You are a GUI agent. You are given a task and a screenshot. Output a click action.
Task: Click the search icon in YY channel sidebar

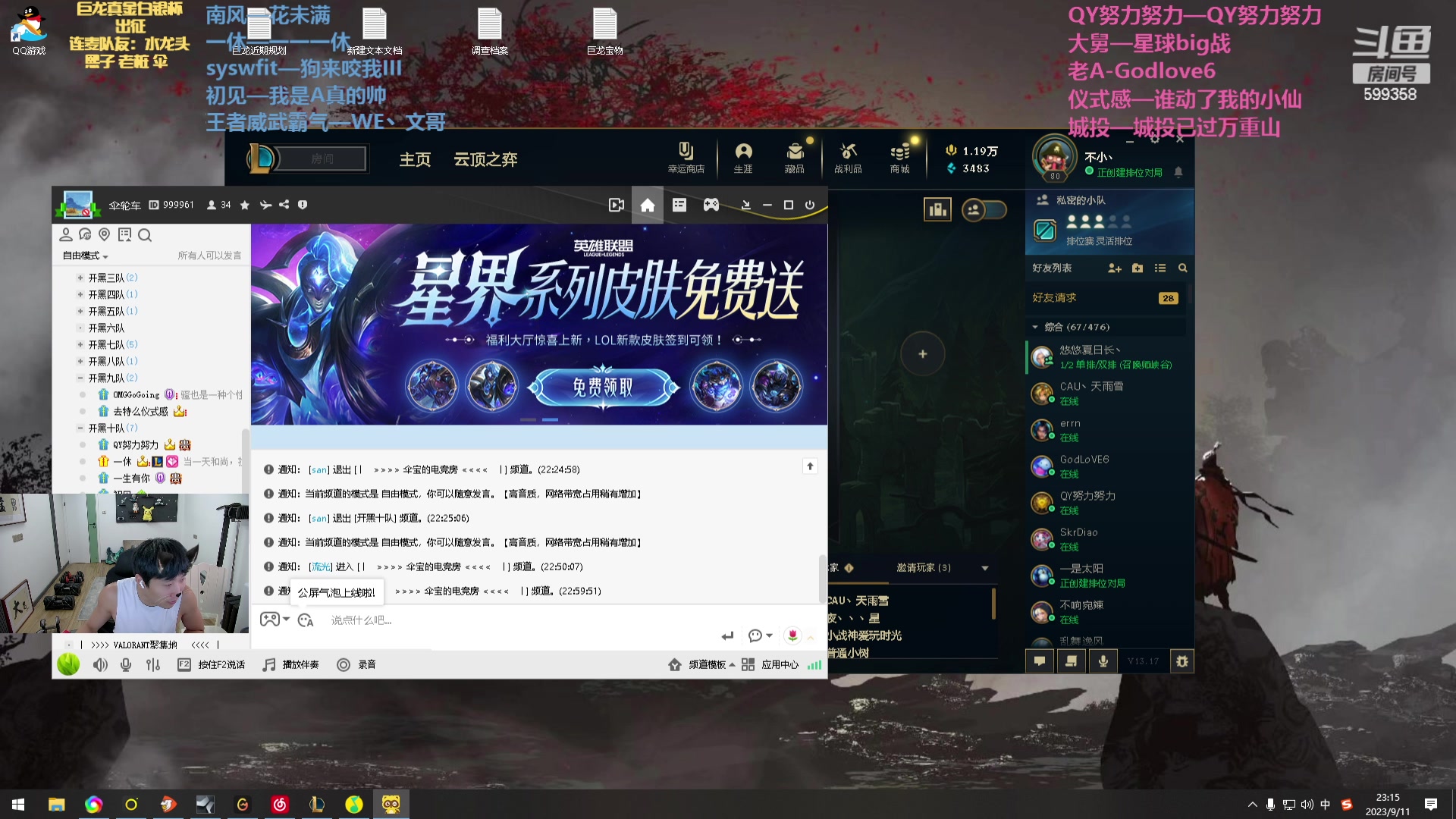click(145, 235)
